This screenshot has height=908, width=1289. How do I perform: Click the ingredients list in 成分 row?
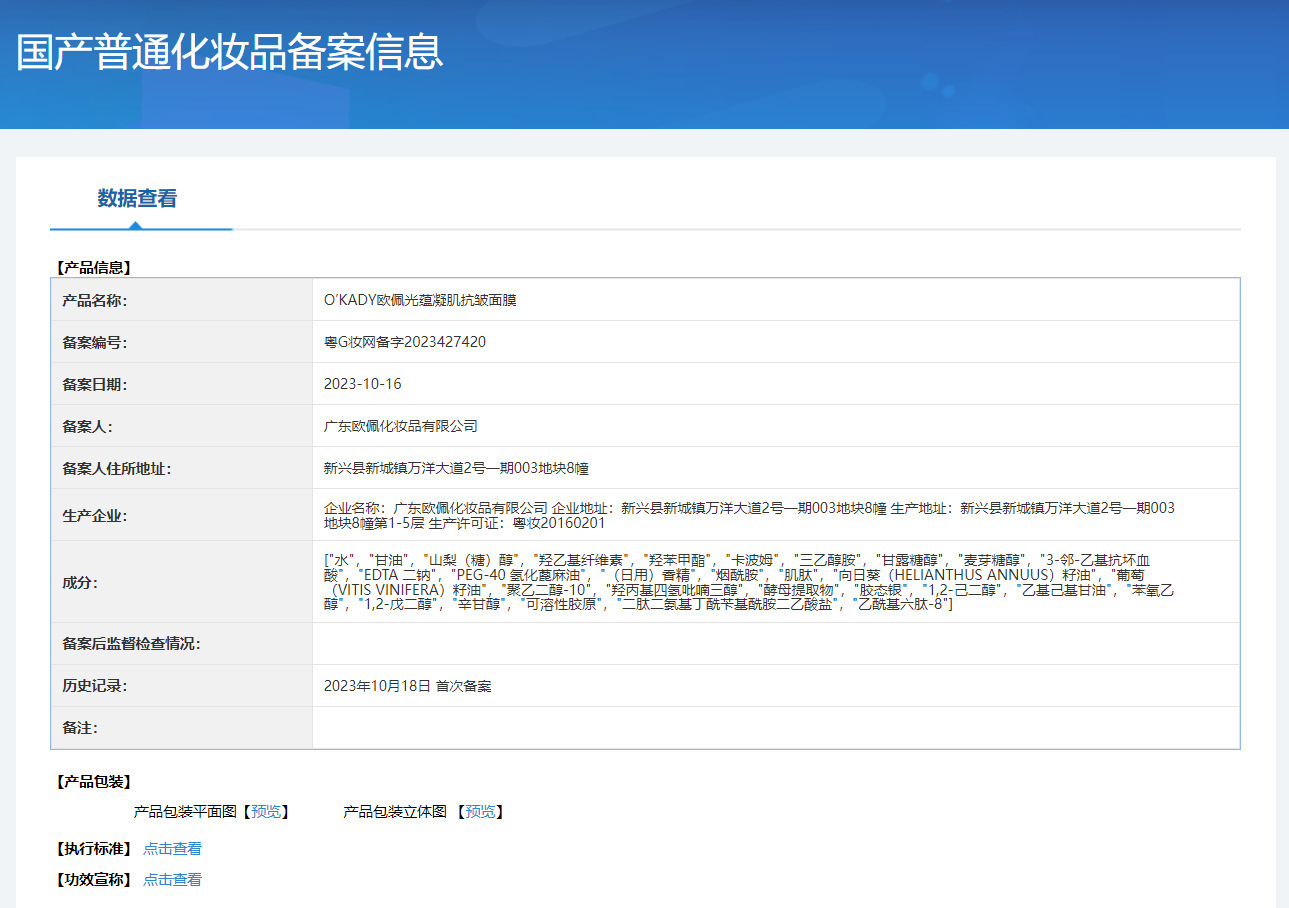(748, 582)
